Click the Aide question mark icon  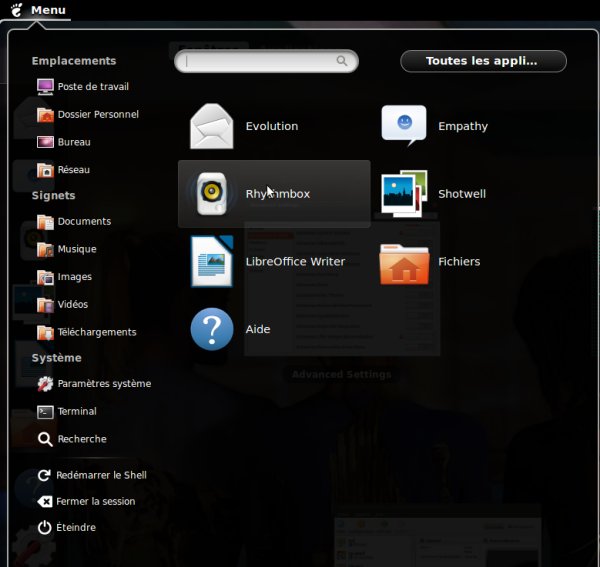(212, 329)
